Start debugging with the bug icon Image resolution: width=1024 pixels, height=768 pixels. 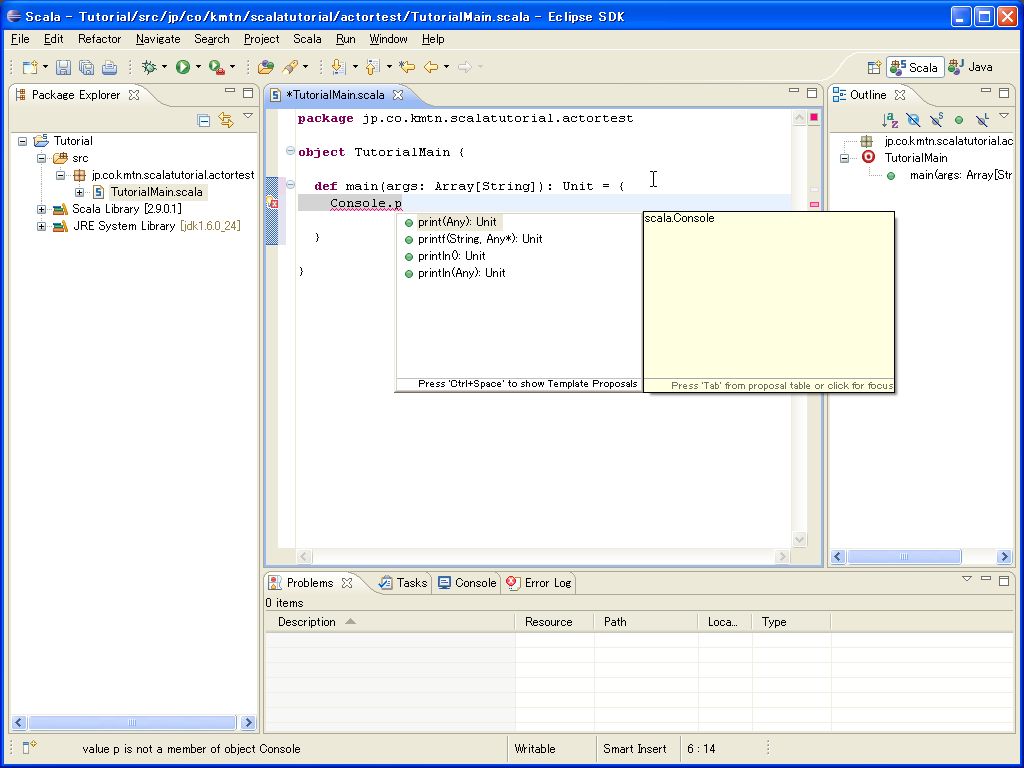149,67
